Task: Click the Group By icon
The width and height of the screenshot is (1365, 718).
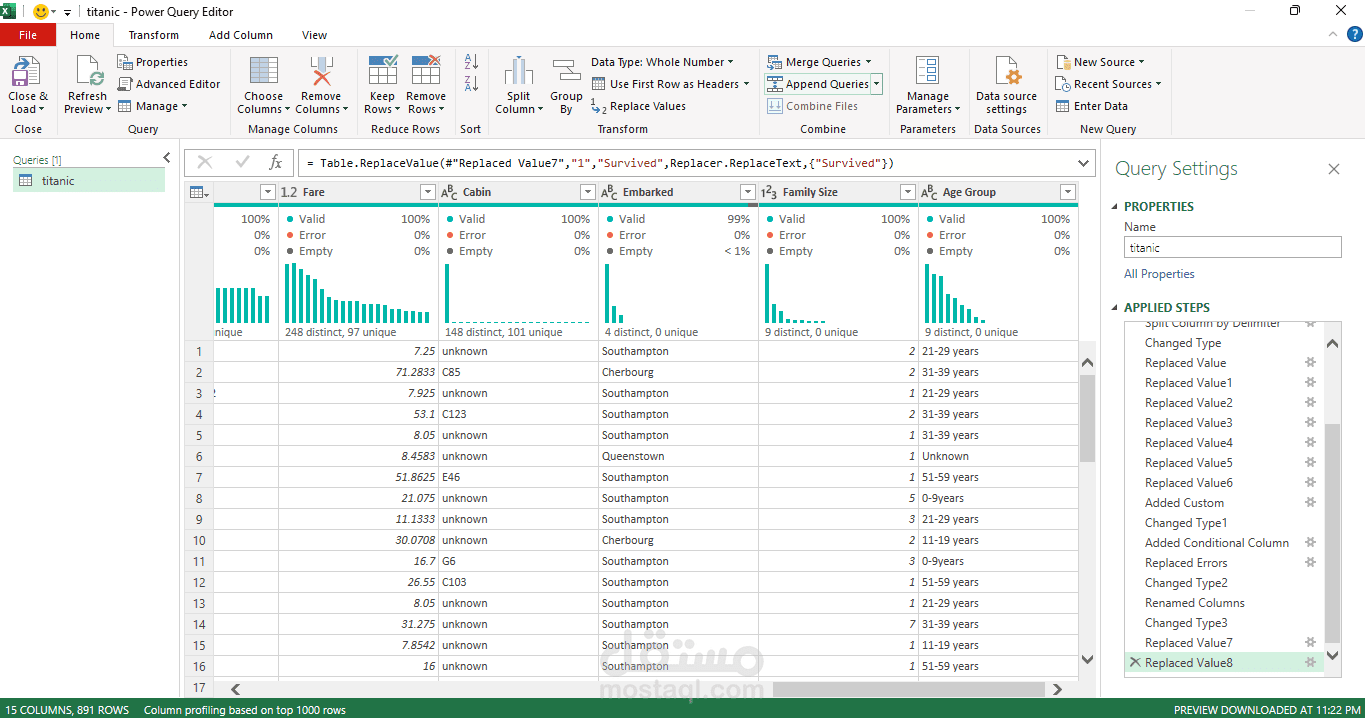Action: click(x=566, y=72)
